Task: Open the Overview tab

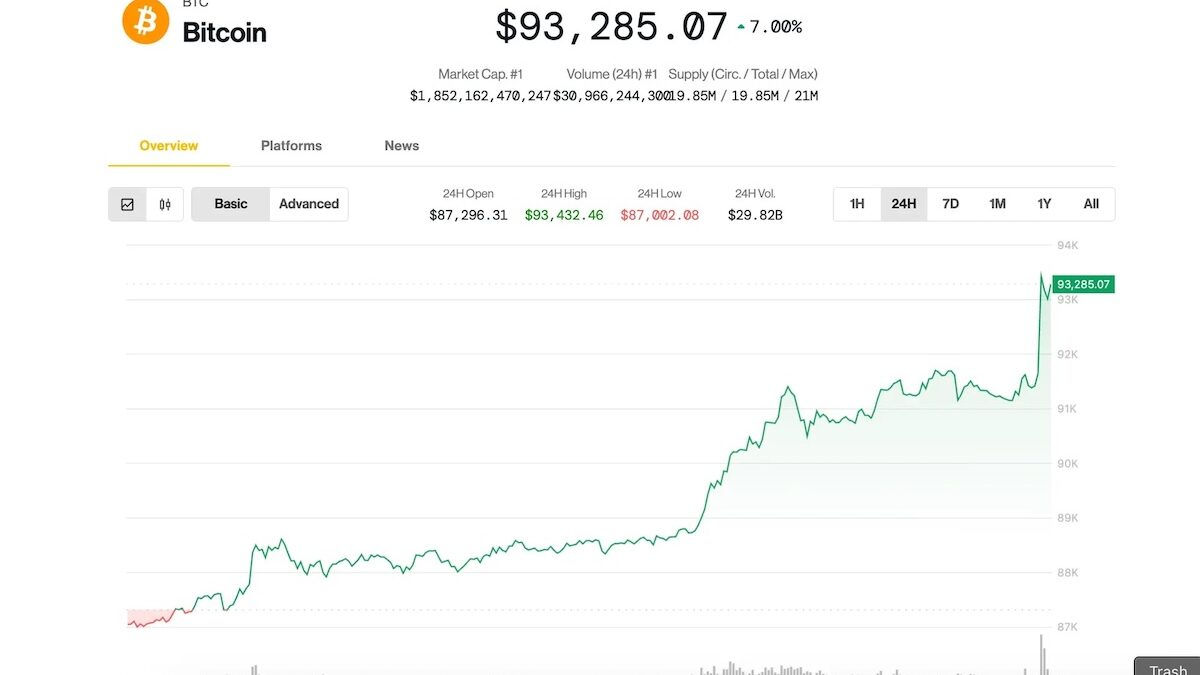Action: tap(169, 146)
